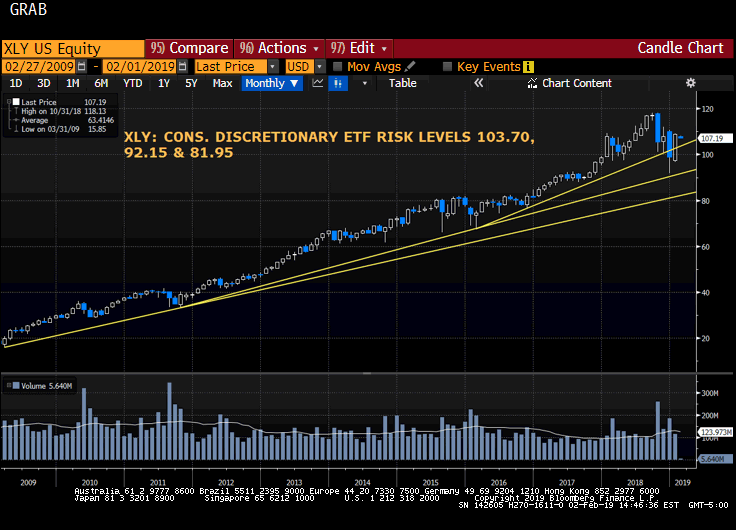Screen dimensions: 736x530
Task: Open the chart type dropdown arrow
Action: point(364,84)
